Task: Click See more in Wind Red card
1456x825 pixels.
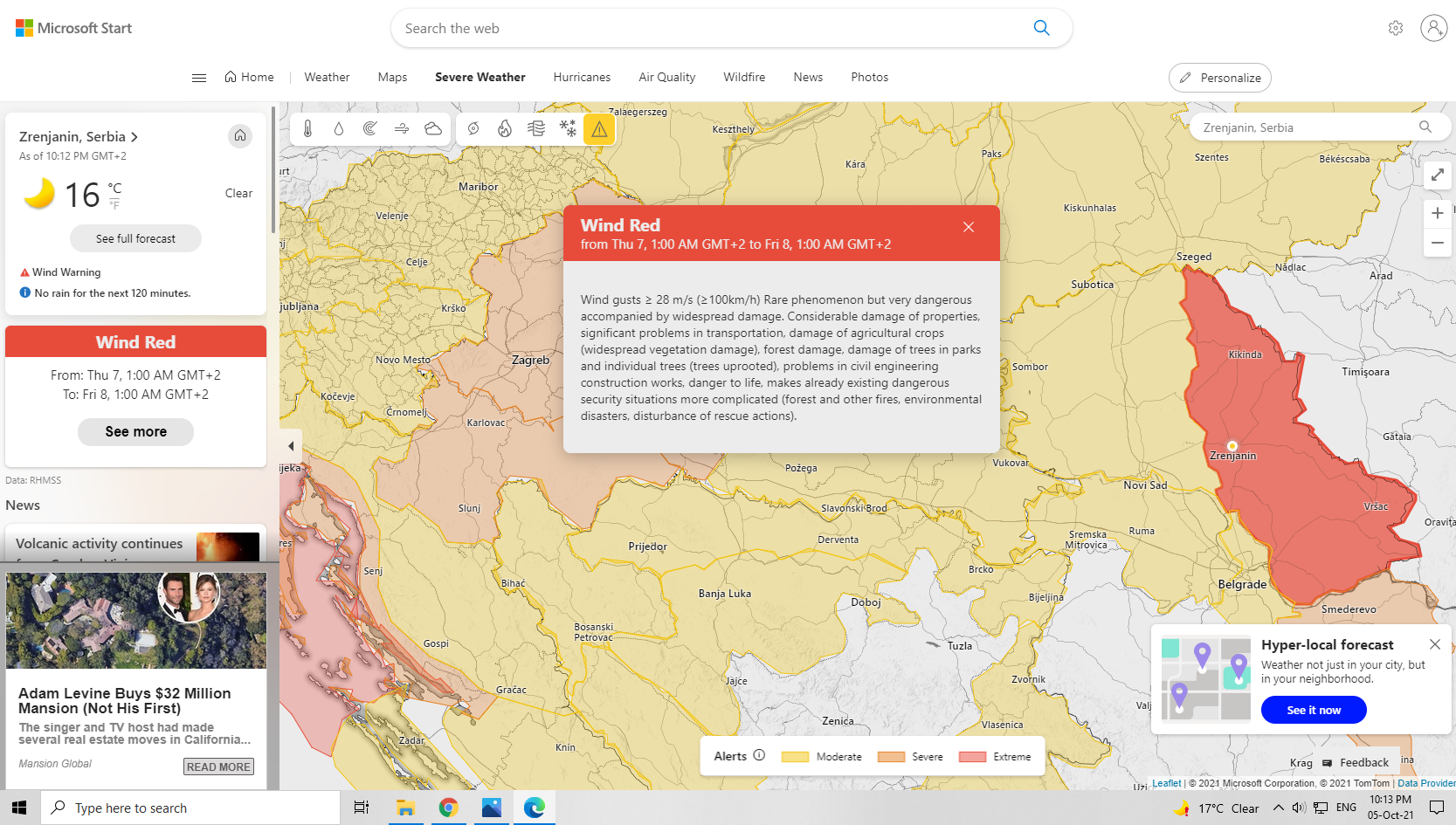Action: 135,431
